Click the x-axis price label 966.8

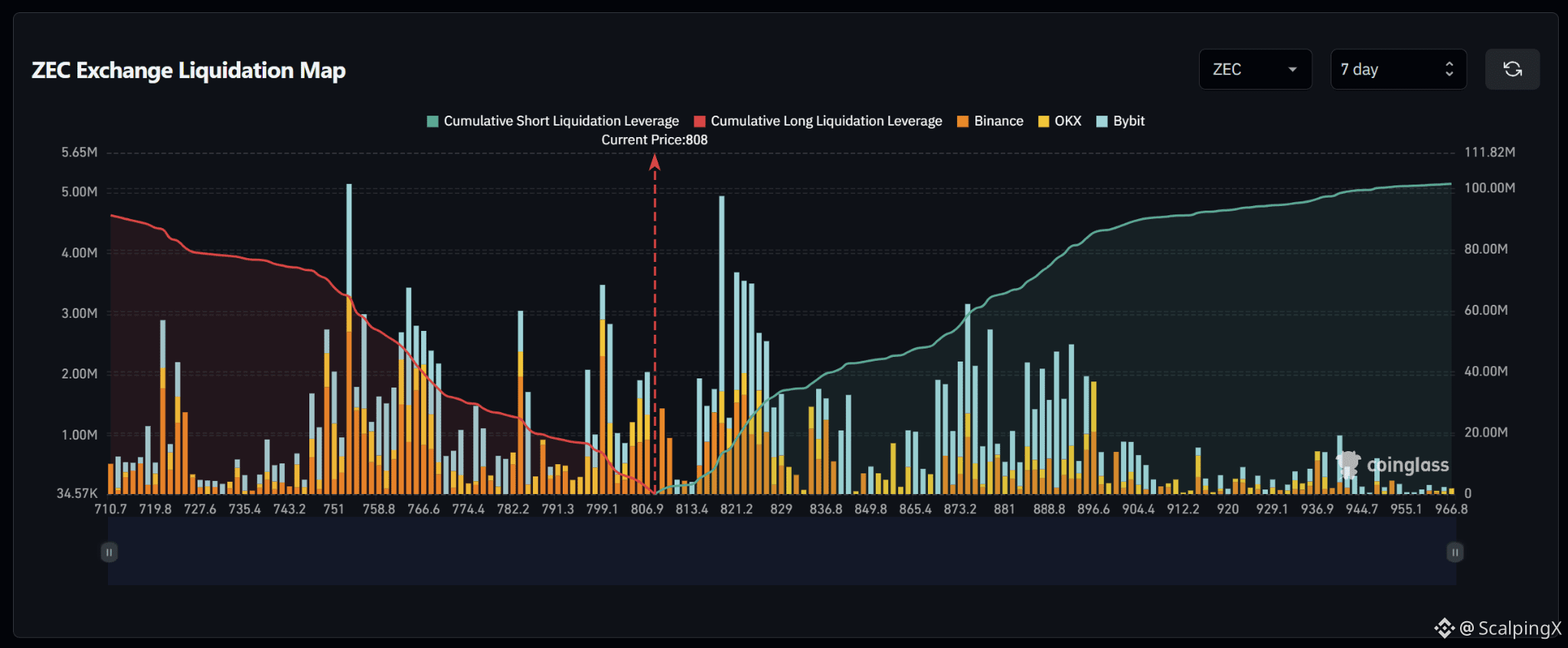coord(1452,509)
